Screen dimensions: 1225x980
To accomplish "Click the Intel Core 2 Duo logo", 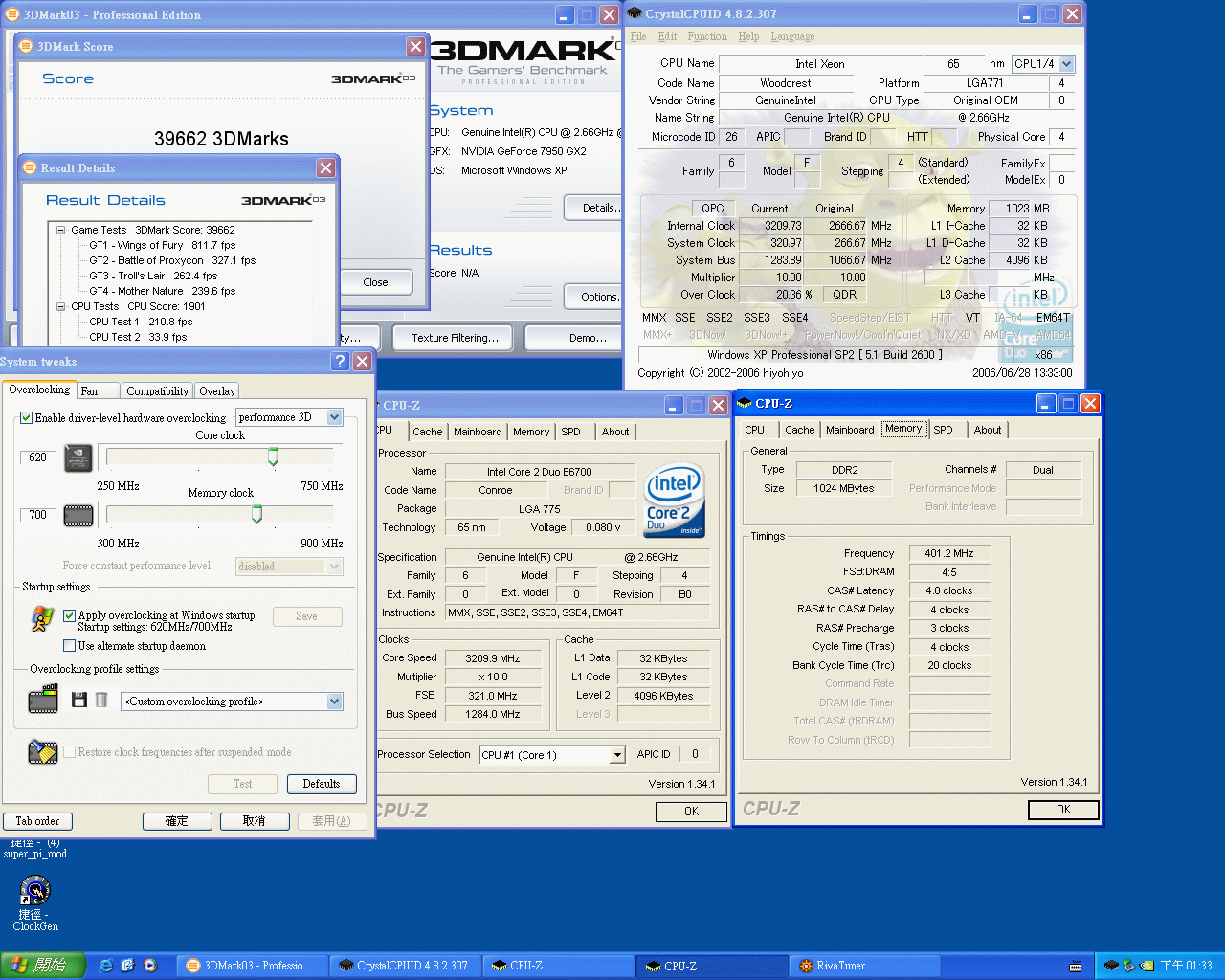I will [x=675, y=500].
